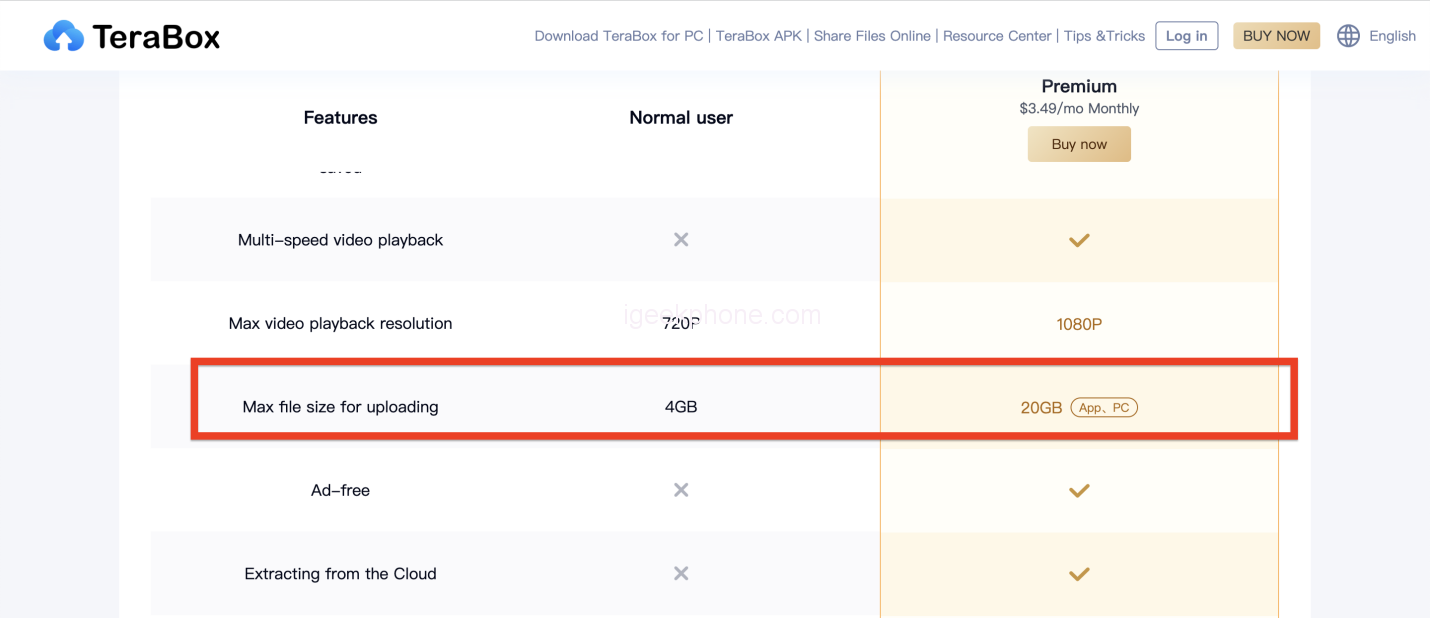Visit the Resource Center
This screenshot has height=618, width=1430.
(x=997, y=36)
